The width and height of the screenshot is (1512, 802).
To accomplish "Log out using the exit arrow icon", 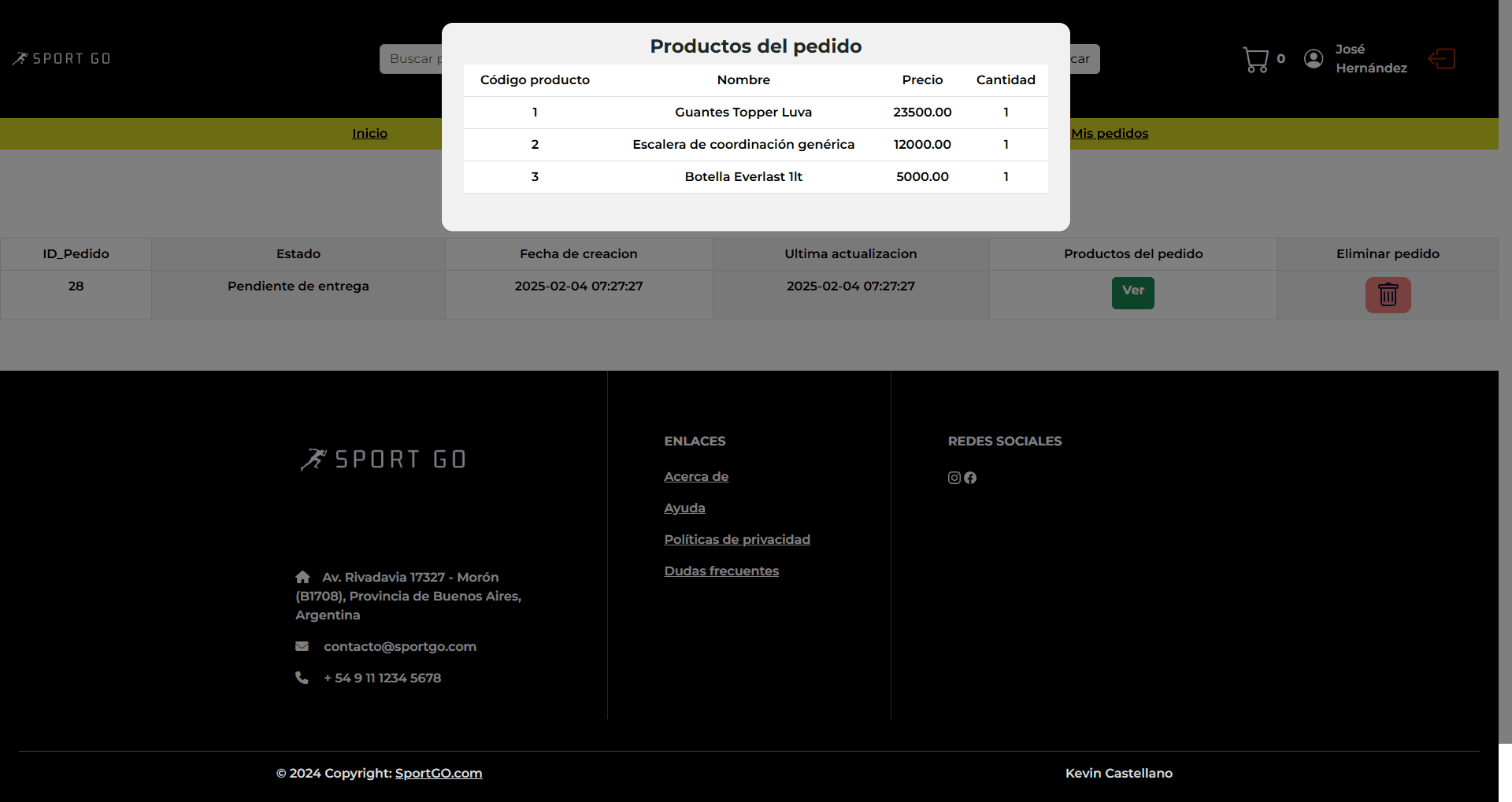I will (1442, 58).
